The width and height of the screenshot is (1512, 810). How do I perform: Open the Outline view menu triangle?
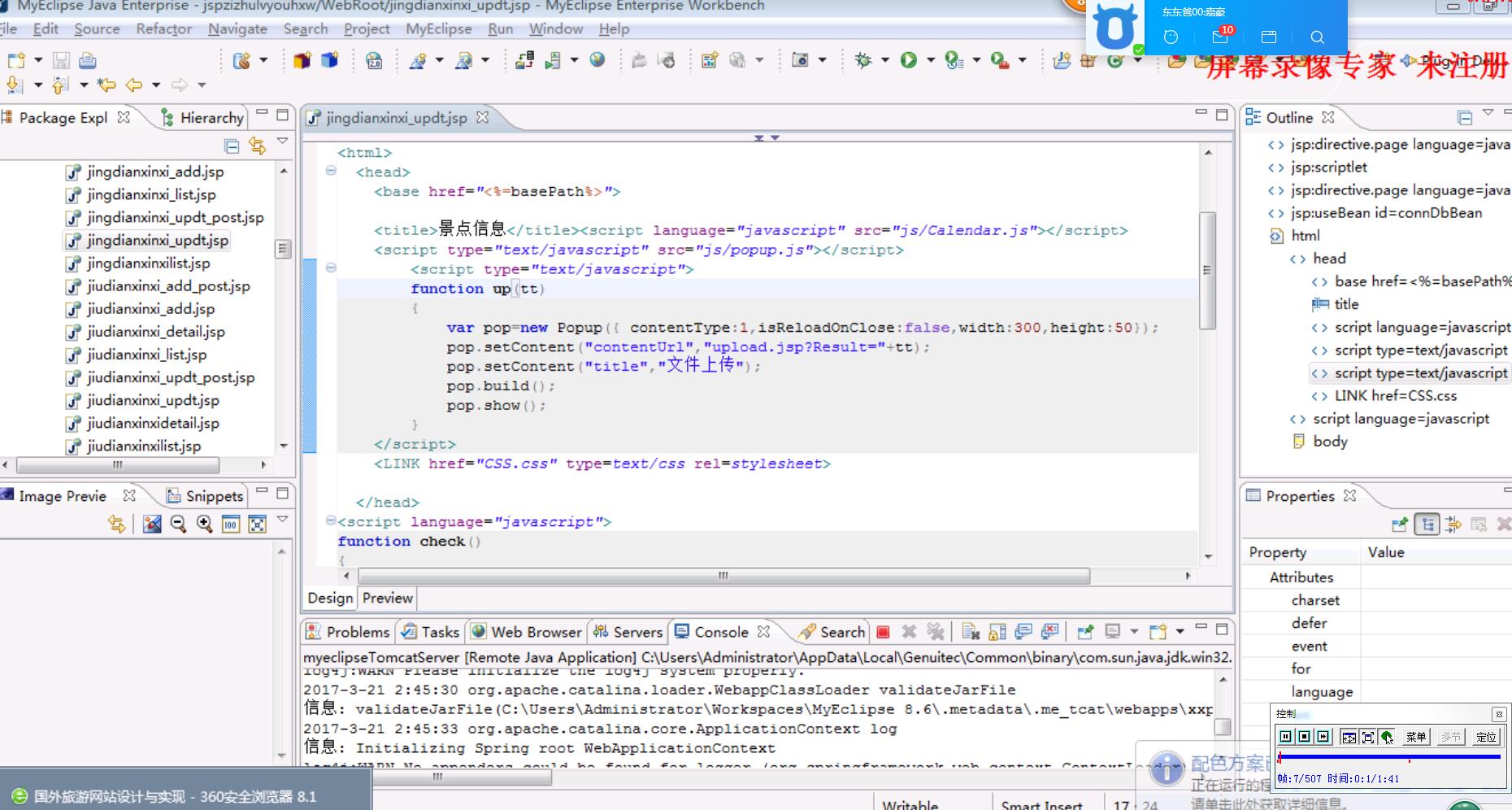point(1488,113)
